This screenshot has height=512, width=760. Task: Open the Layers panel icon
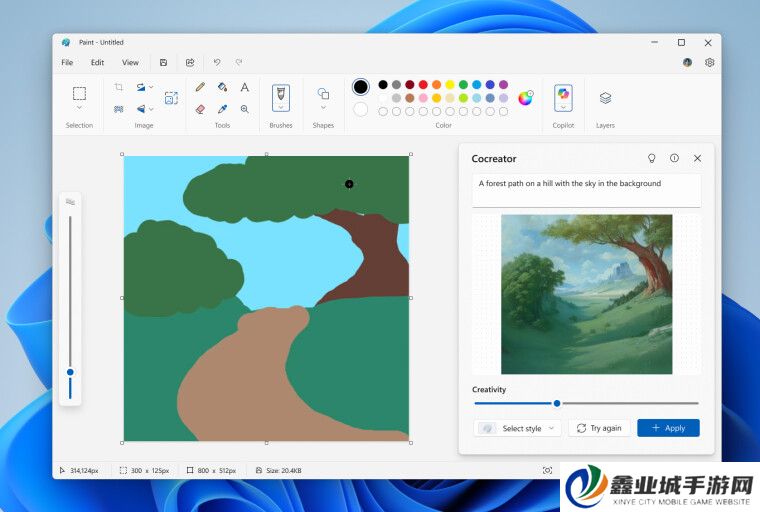(605, 98)
